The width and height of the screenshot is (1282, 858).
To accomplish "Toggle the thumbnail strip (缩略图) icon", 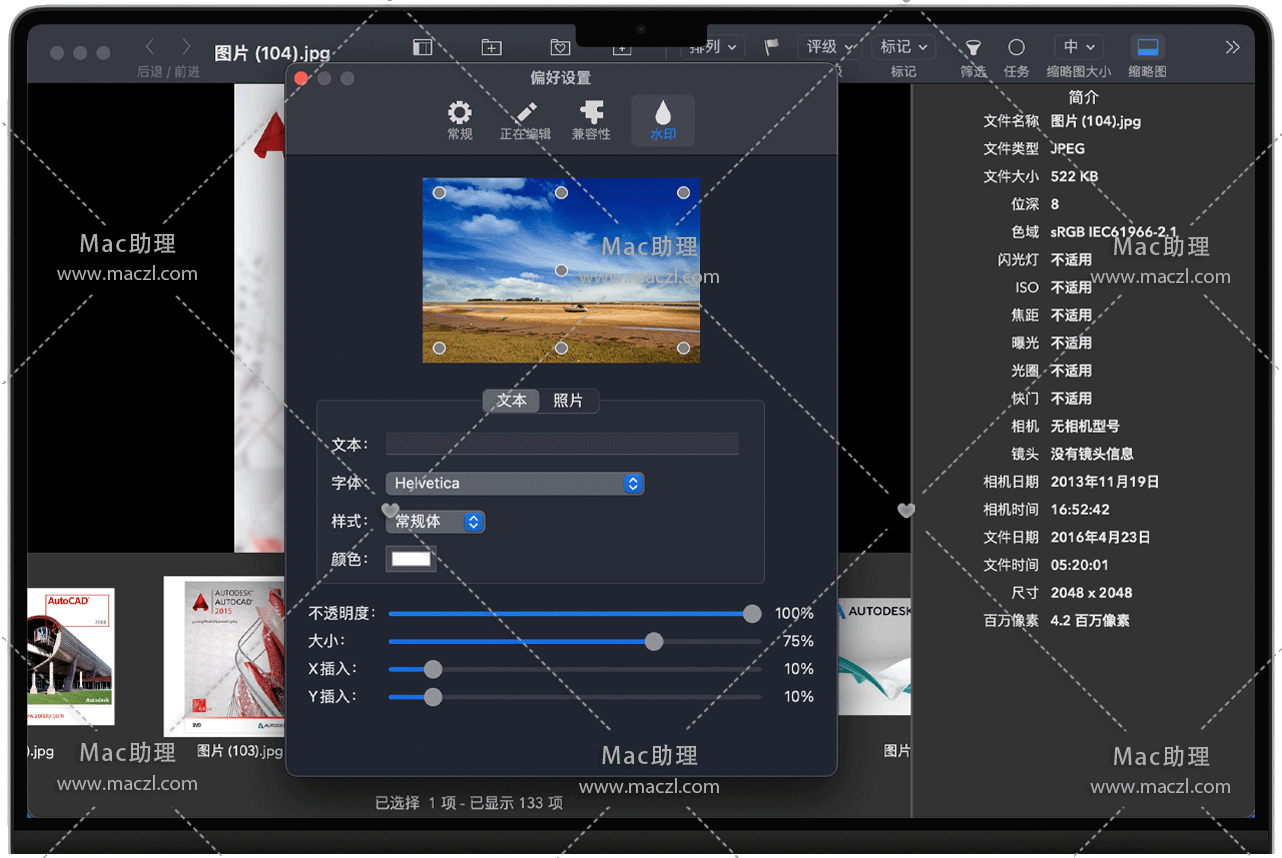I will tap(1148, 48).
